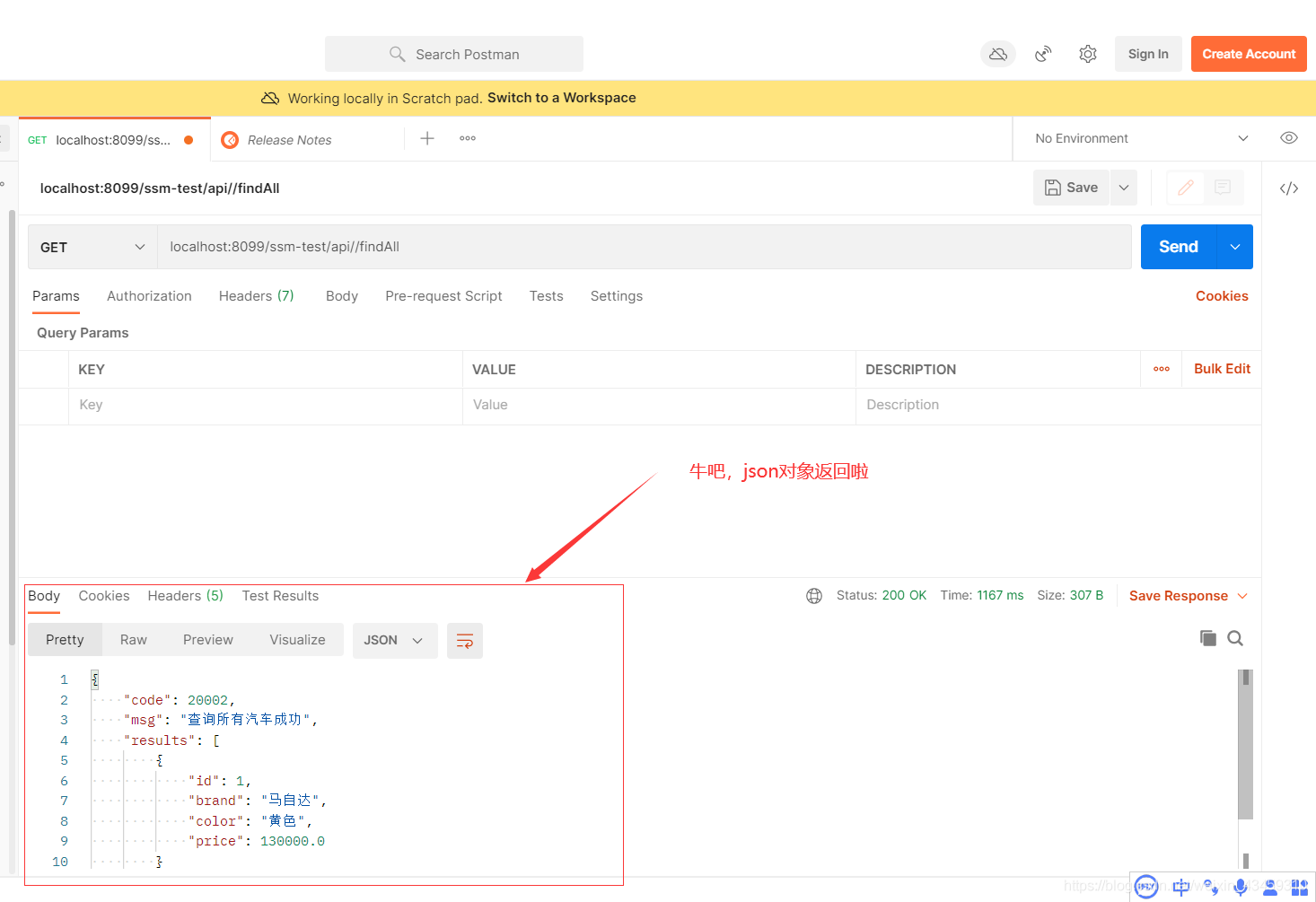Screen dimensions: 1316x902
Task: Click the "code": 20002 line
Action: click(179, 700)
